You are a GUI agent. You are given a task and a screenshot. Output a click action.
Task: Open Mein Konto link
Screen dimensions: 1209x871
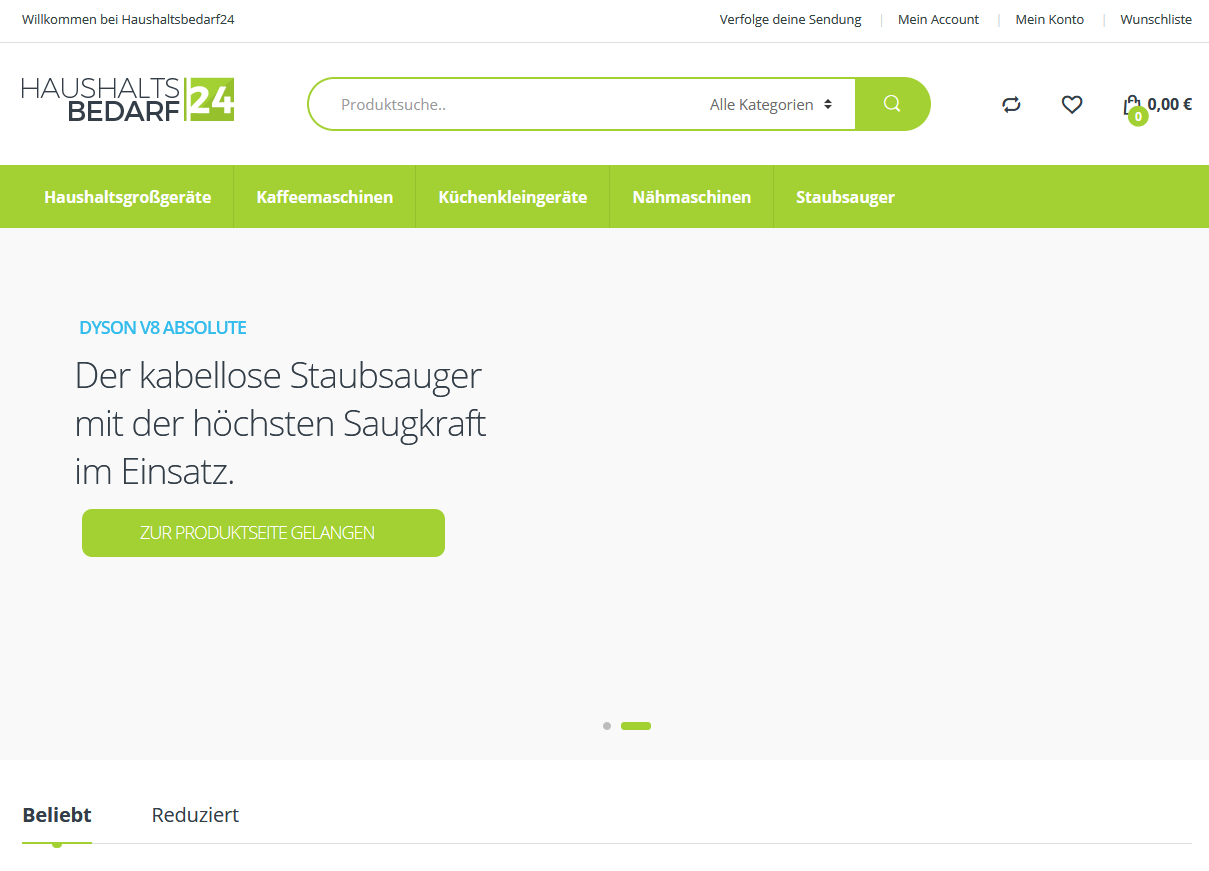click(x=1049, y=19)
